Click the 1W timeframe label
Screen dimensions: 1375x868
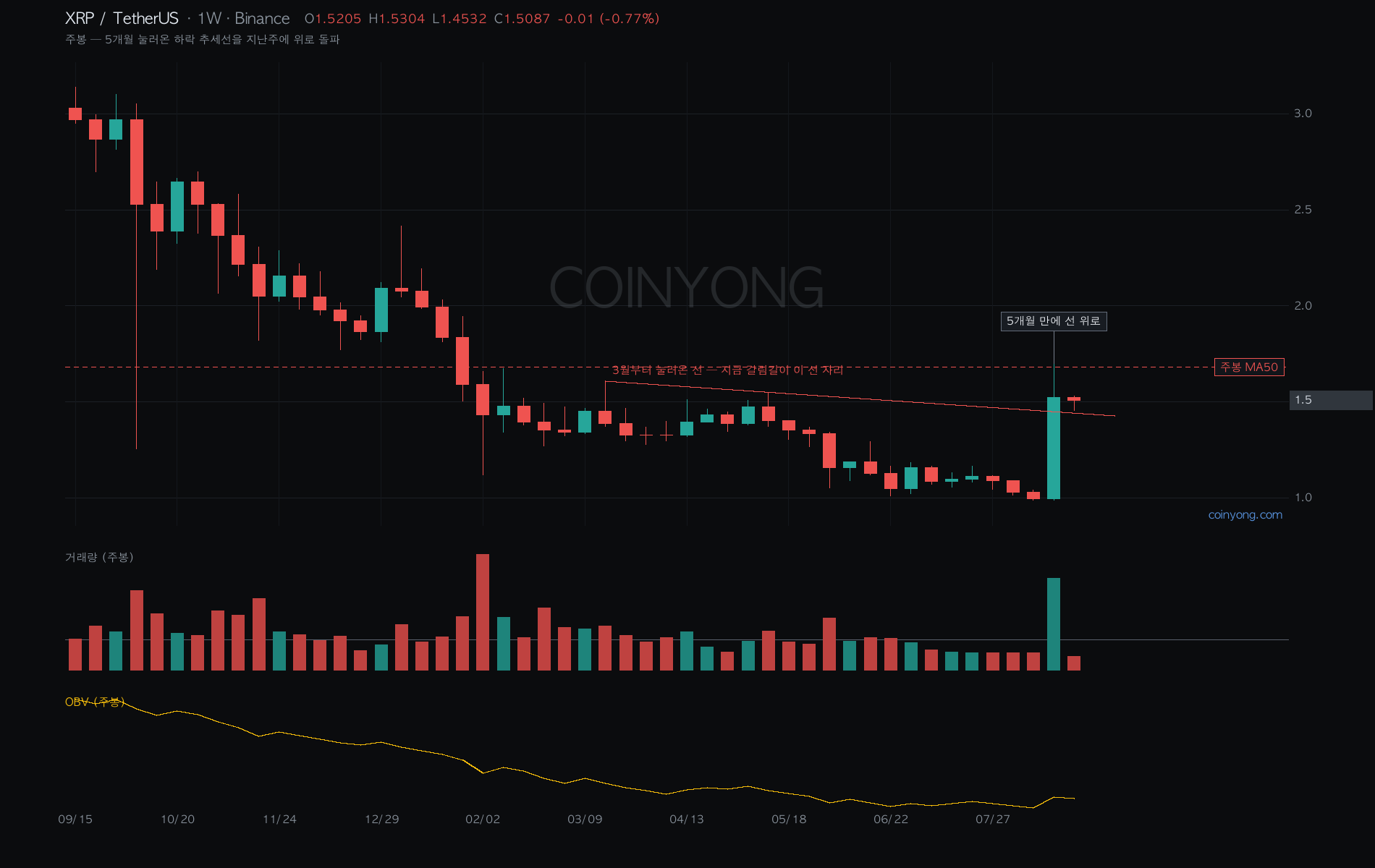point(209,19)
